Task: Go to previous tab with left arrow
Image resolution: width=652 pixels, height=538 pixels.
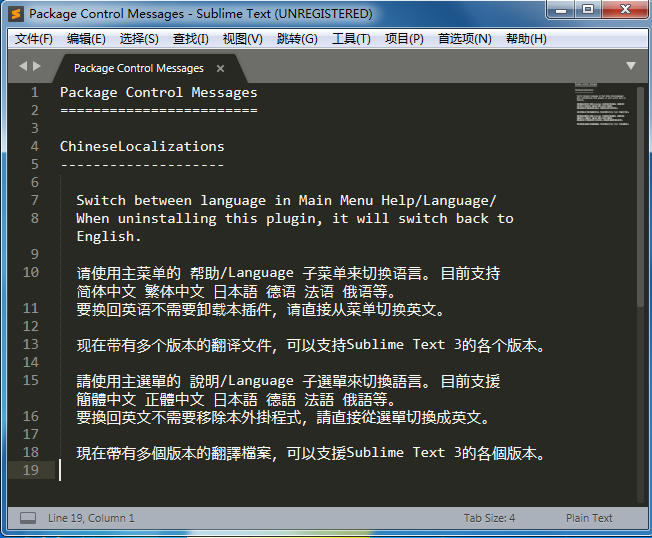Action: tap(23, 66)
